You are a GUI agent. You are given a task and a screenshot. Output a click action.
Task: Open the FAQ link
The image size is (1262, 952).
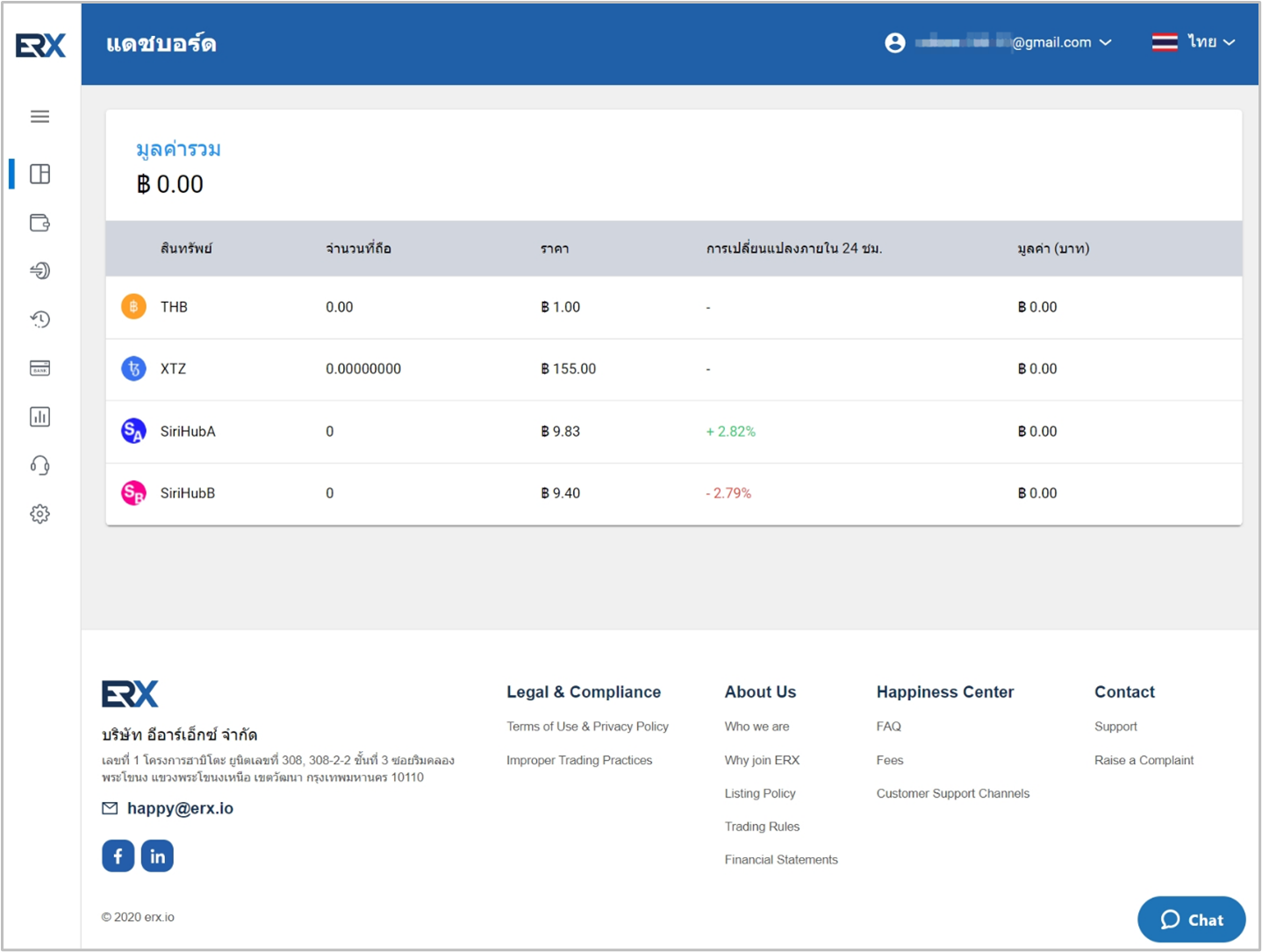click(889, 727)
